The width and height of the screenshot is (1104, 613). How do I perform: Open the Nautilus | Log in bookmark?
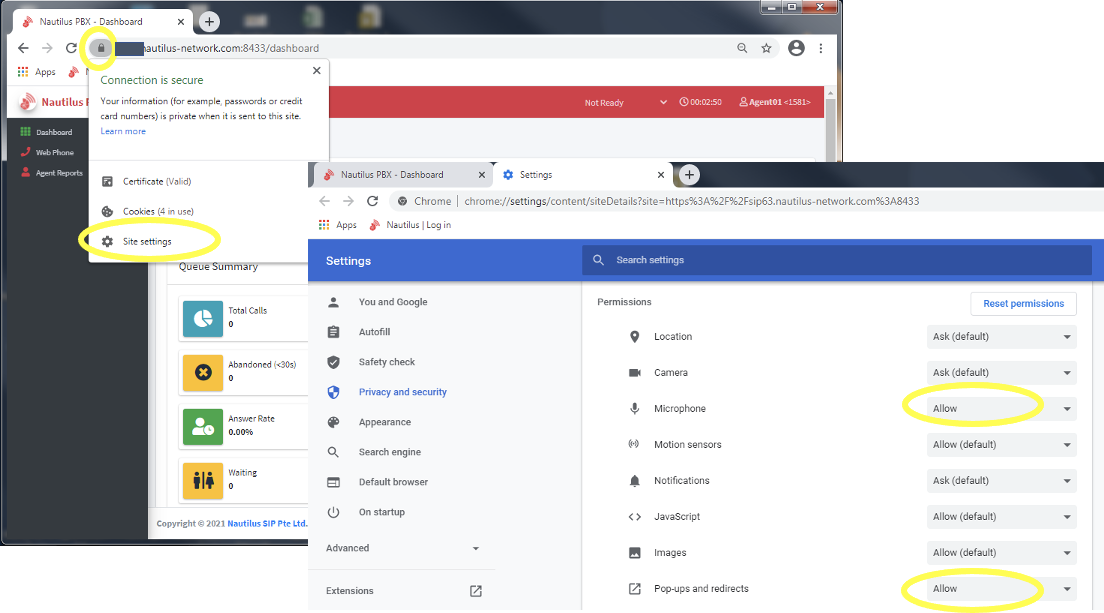pos(410,225)
